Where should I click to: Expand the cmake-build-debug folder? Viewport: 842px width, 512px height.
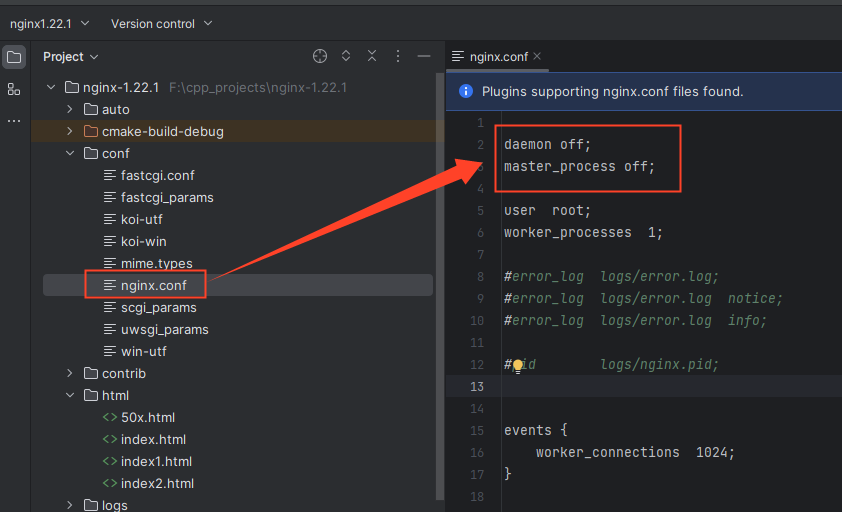click(70, 131)
